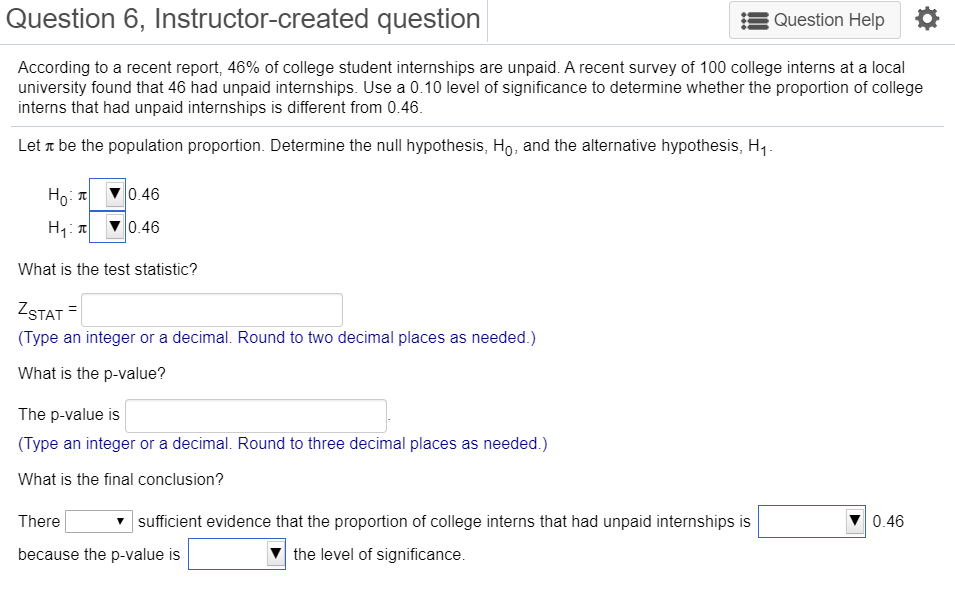The image size is (955, 590).
Task: Open the proportion comparison dropdown next to 0.46
Action: click(x=810, y=520)
